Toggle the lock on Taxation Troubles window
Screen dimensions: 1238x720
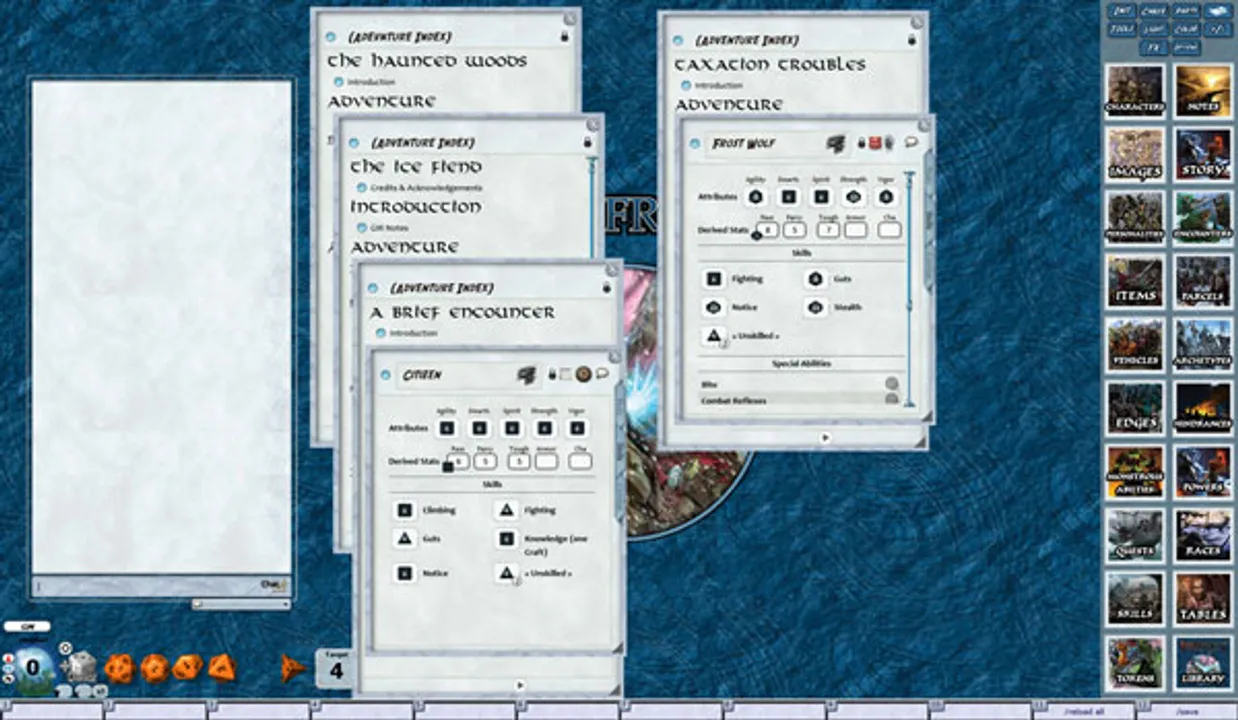[911, 40]
